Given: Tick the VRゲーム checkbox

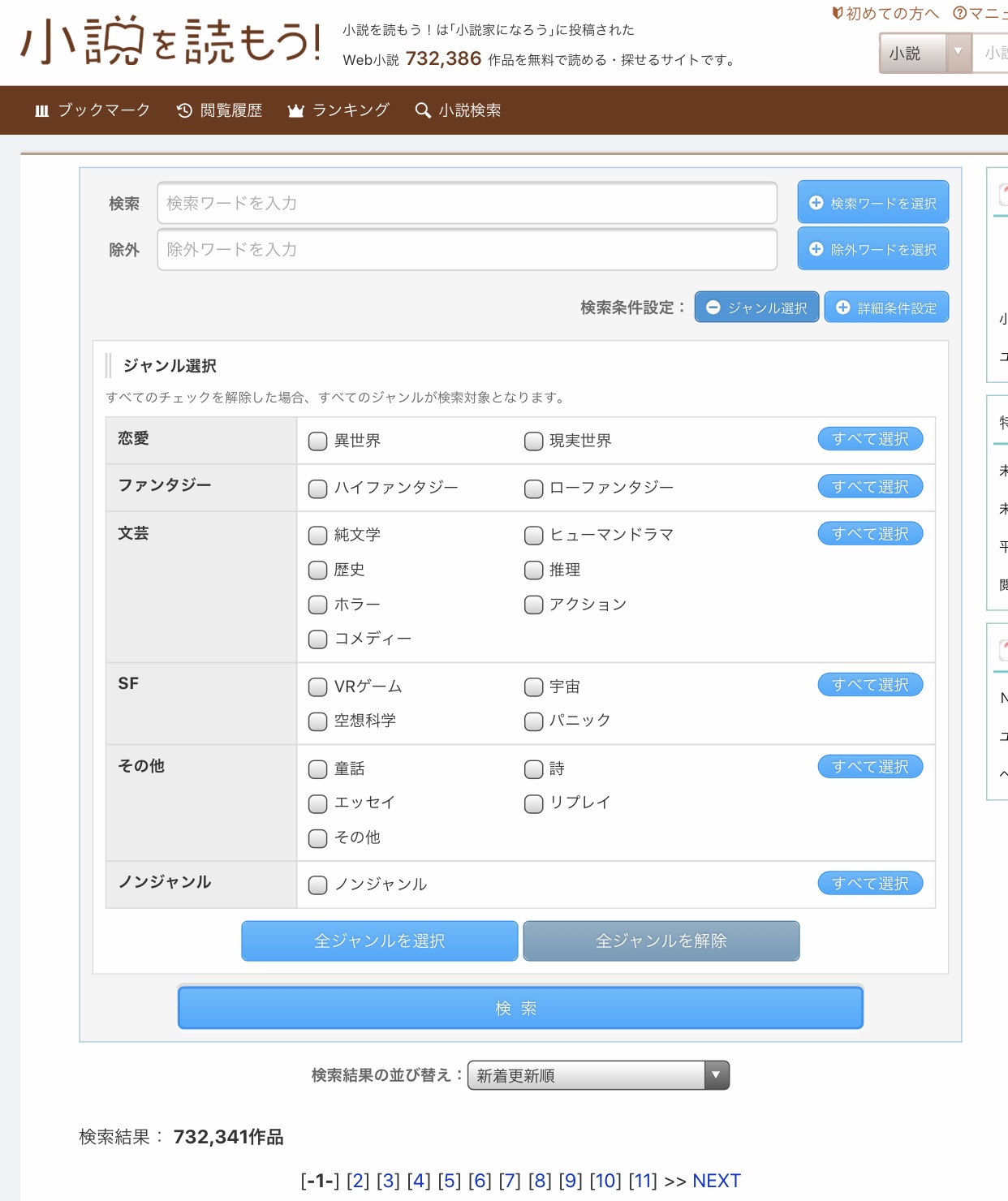Looking at the screenshot, I should tap(317, 687).
